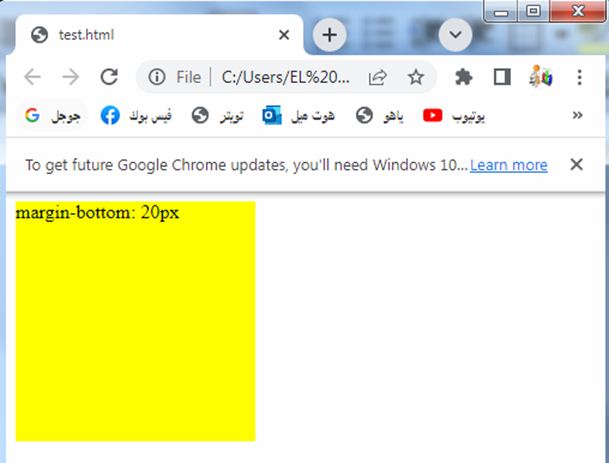This screenshot has height=463, width=609.
Task: Maximize the Chrome window
Action: [533, 11]
